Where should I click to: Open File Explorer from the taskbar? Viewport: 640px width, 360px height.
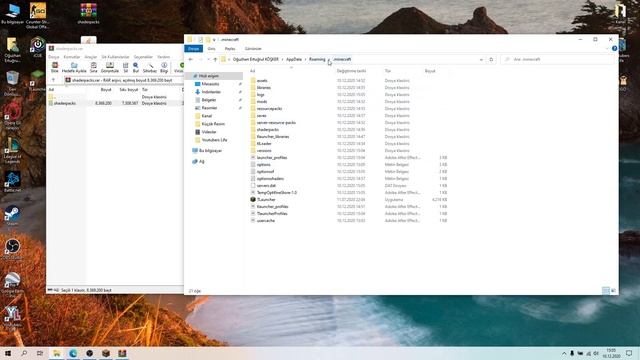click(57, 353)
